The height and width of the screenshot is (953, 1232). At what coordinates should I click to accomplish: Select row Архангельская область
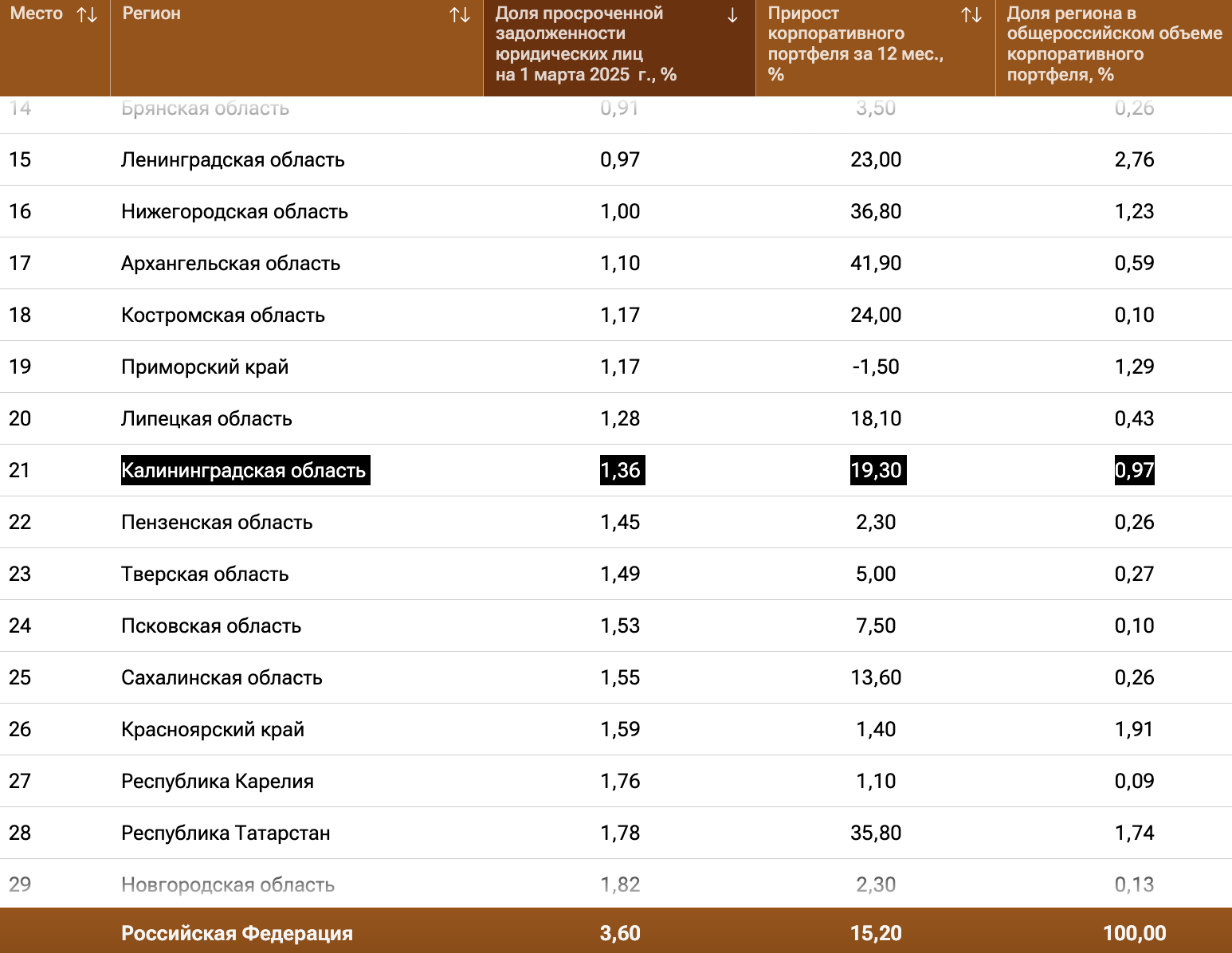(x=616, y=263)
